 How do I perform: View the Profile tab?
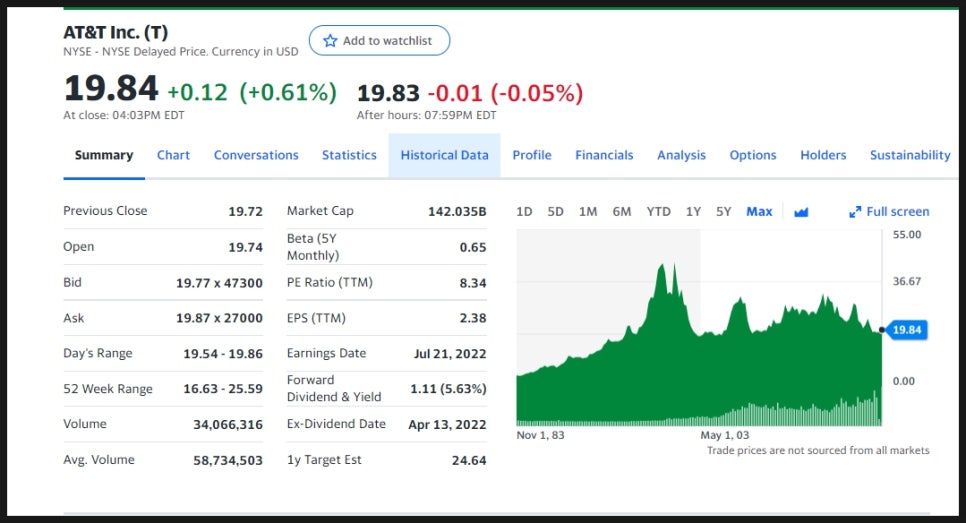[x=532, y=155]
